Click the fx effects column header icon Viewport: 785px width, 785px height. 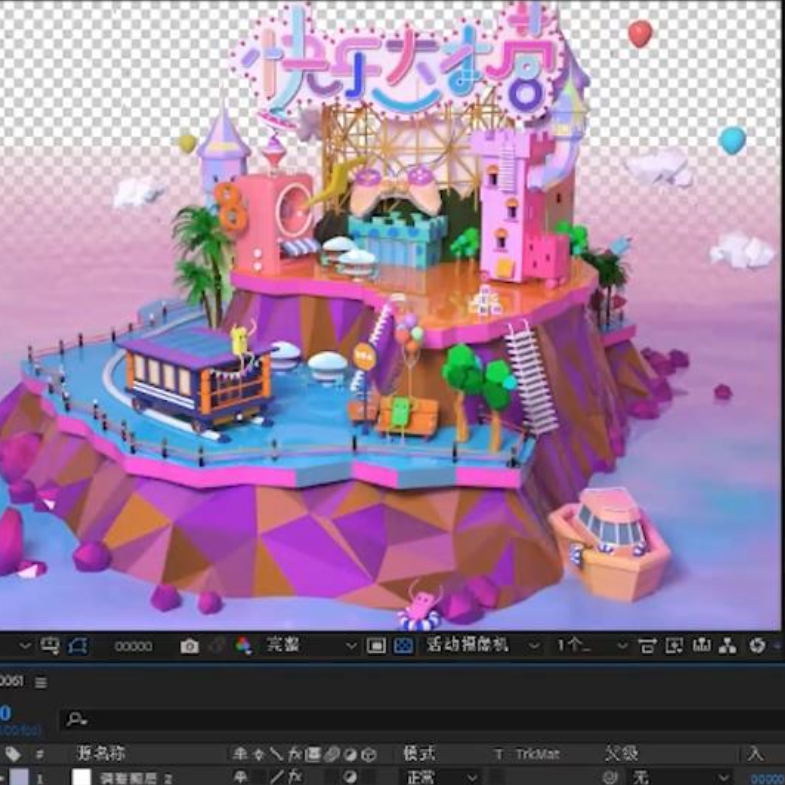295,753
